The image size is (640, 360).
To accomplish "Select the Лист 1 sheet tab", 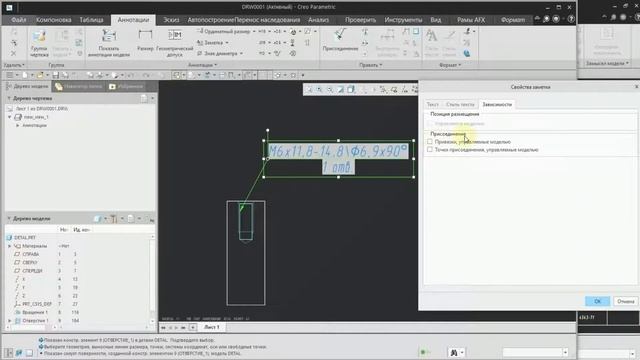I will tap(211, 327).
